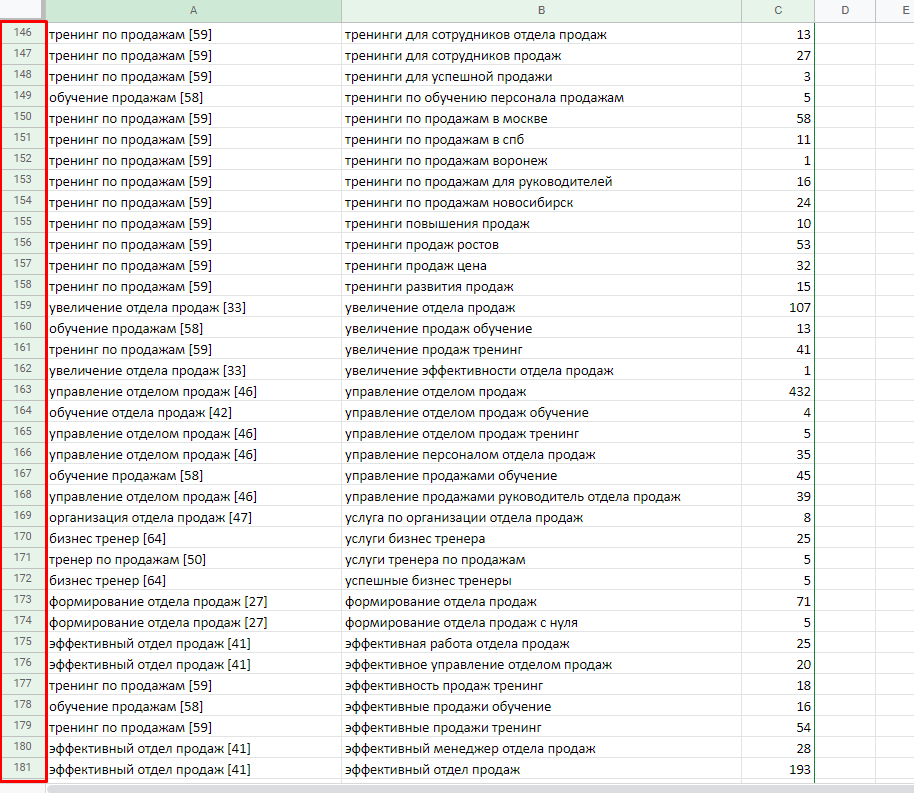Click cell 'управление отделом продаж [46]' in row 163

pos(194,392)
